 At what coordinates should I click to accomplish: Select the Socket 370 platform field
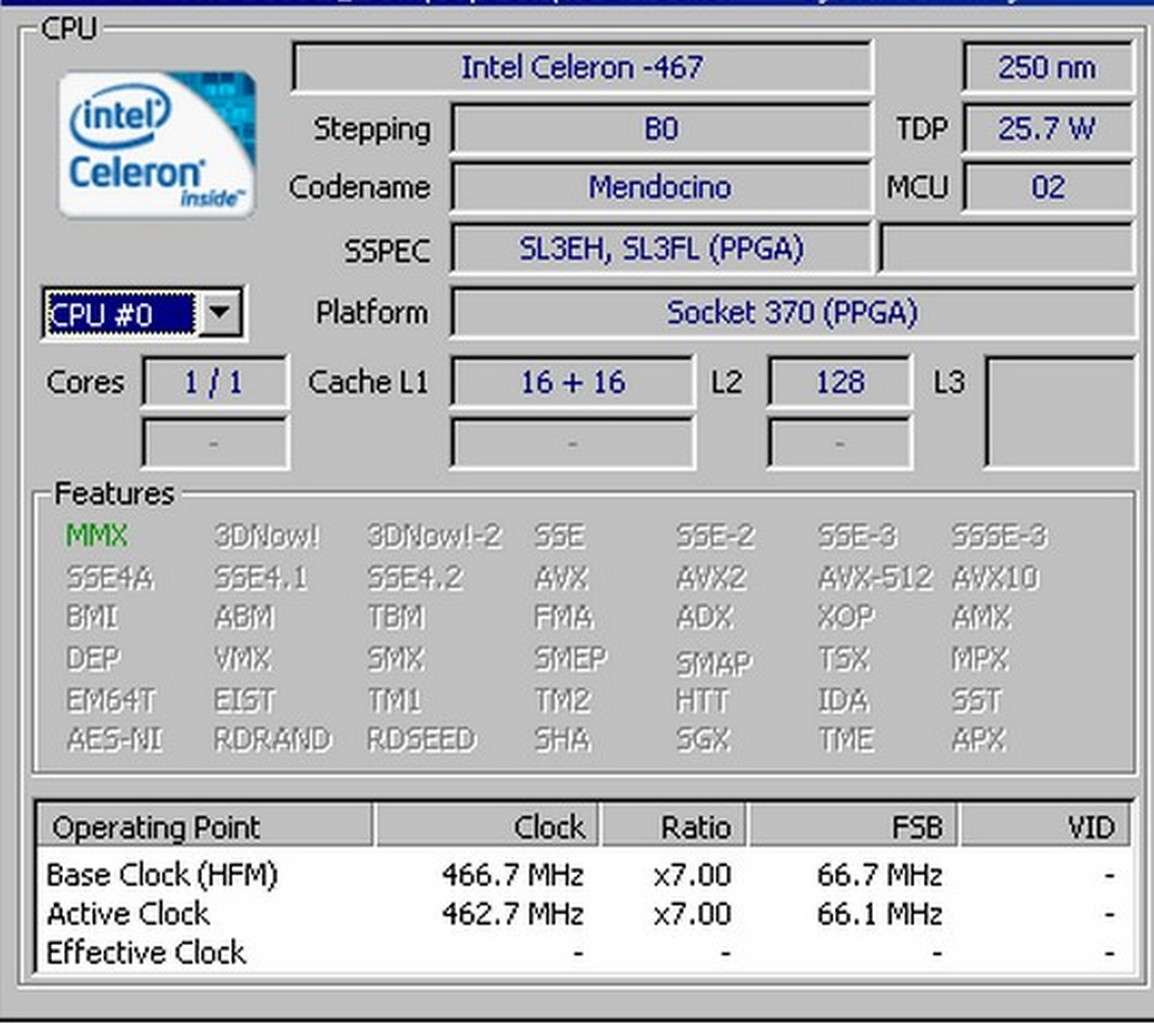[795, 312]
